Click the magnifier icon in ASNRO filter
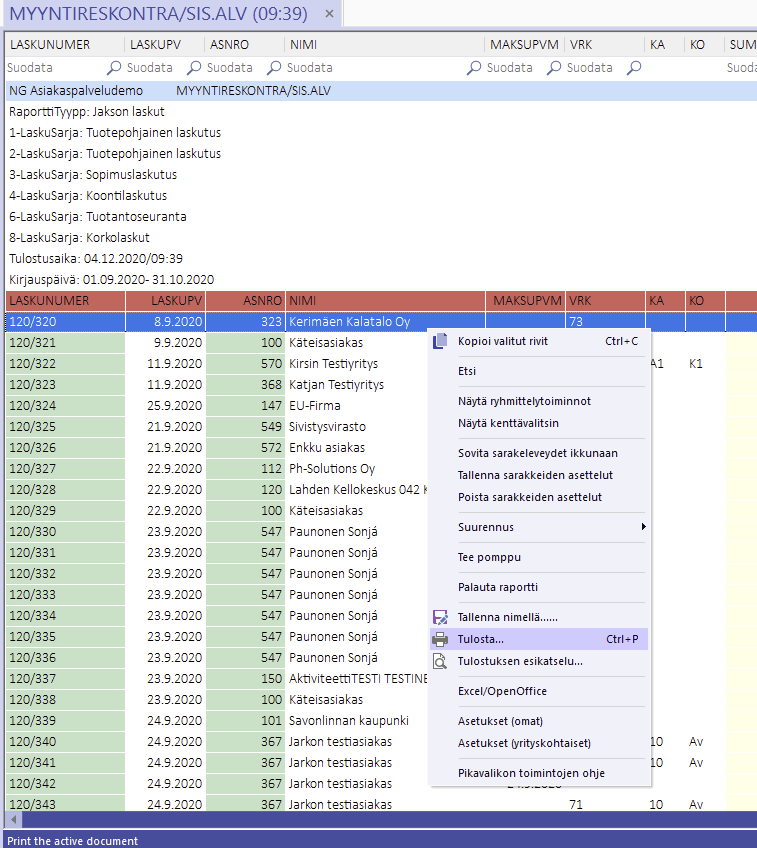 274,68
